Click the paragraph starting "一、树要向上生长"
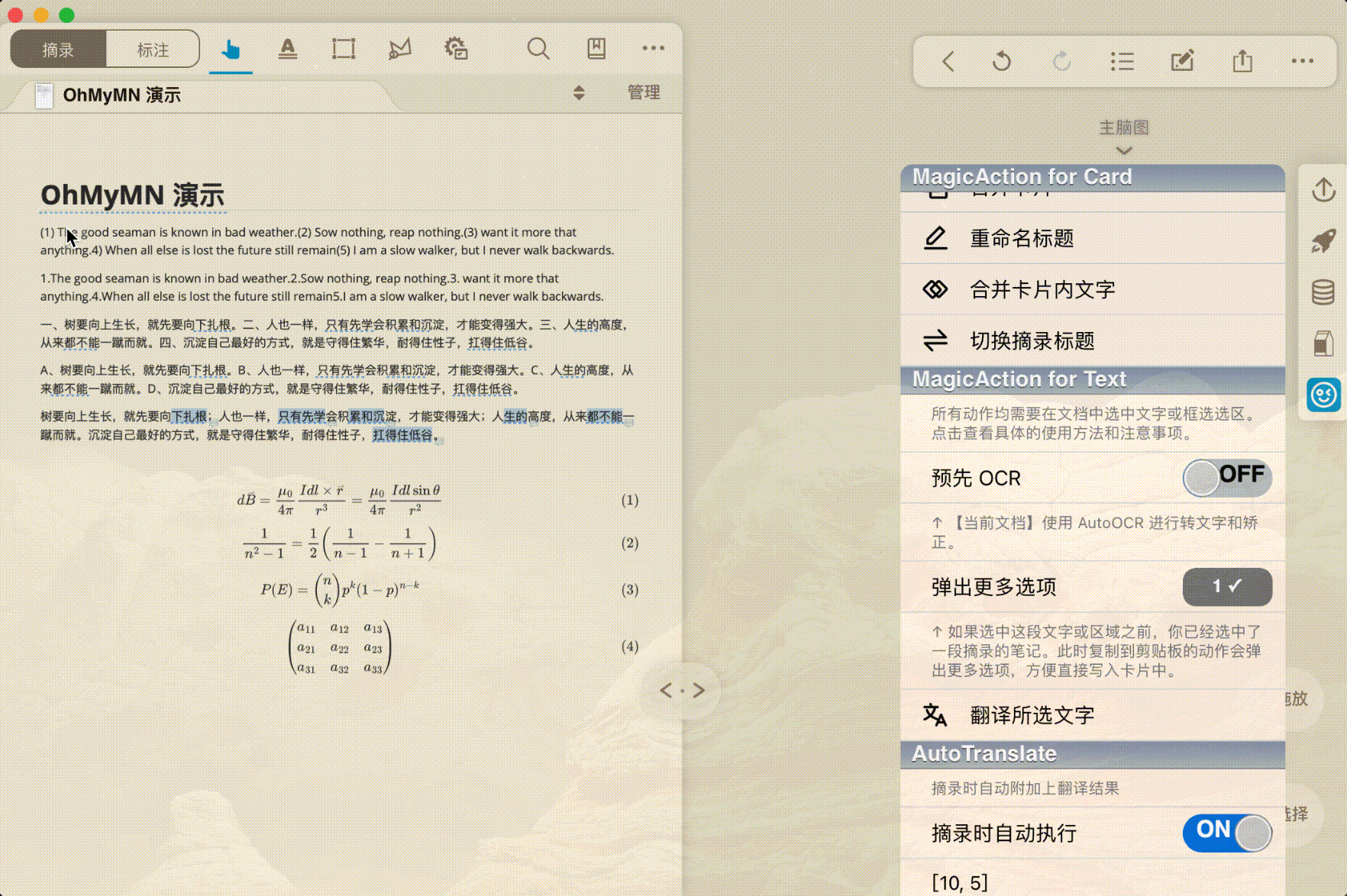The width and height of the screenshot is (1347, 896). [334, 334]
